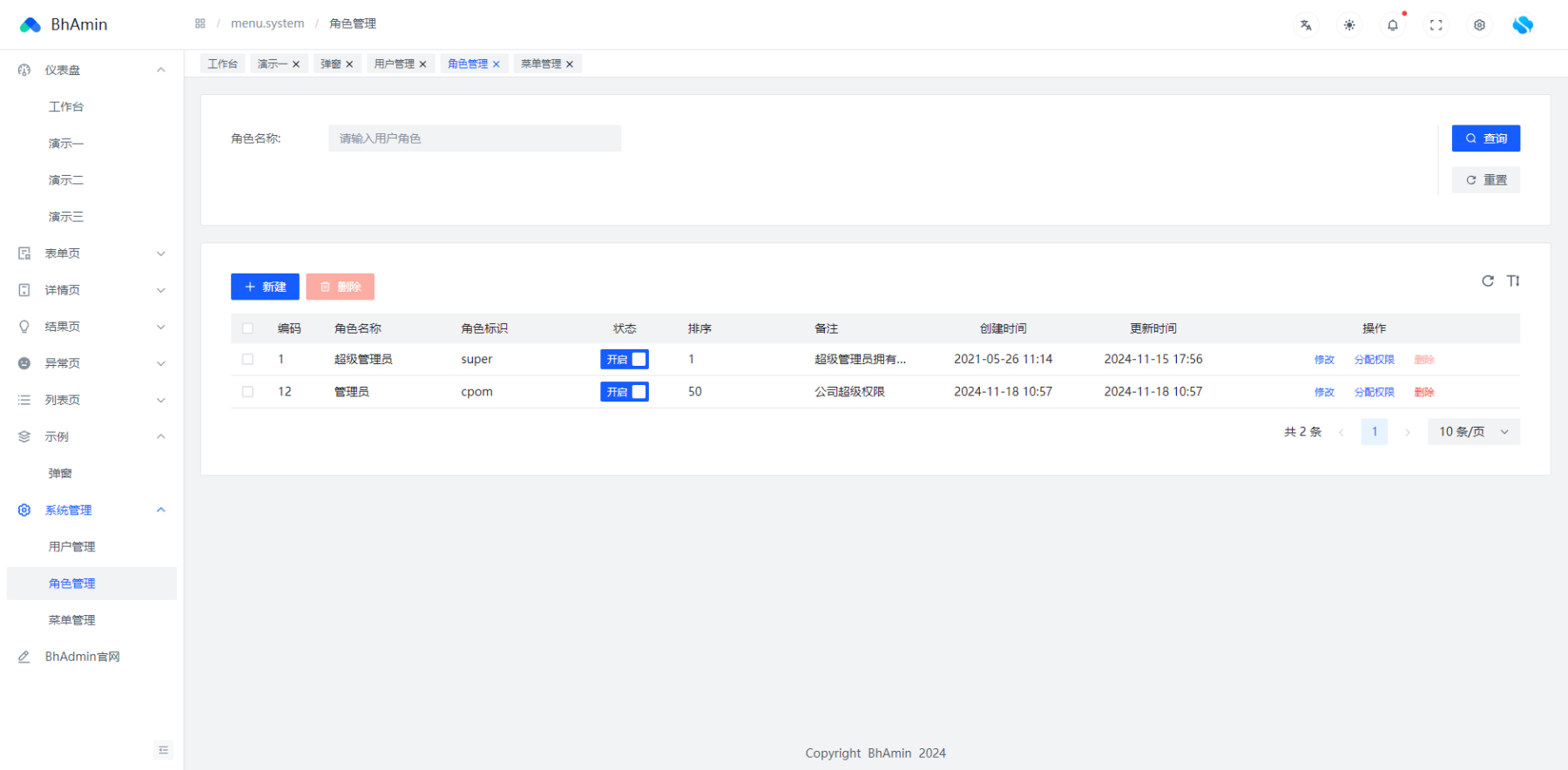This screenshot has height=770, width=1568.
Task: Collapse the sidebar with the fold icon
Action: pyautogui.click(x=164, y=750)
